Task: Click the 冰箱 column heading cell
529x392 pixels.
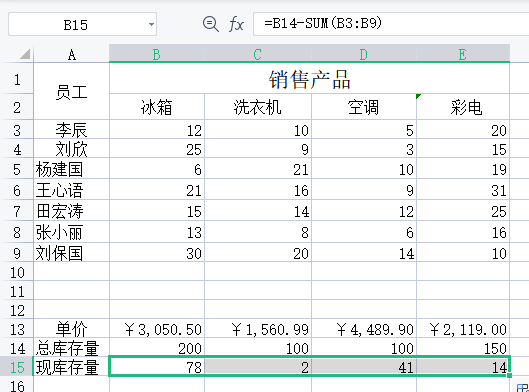Action: 157,107
